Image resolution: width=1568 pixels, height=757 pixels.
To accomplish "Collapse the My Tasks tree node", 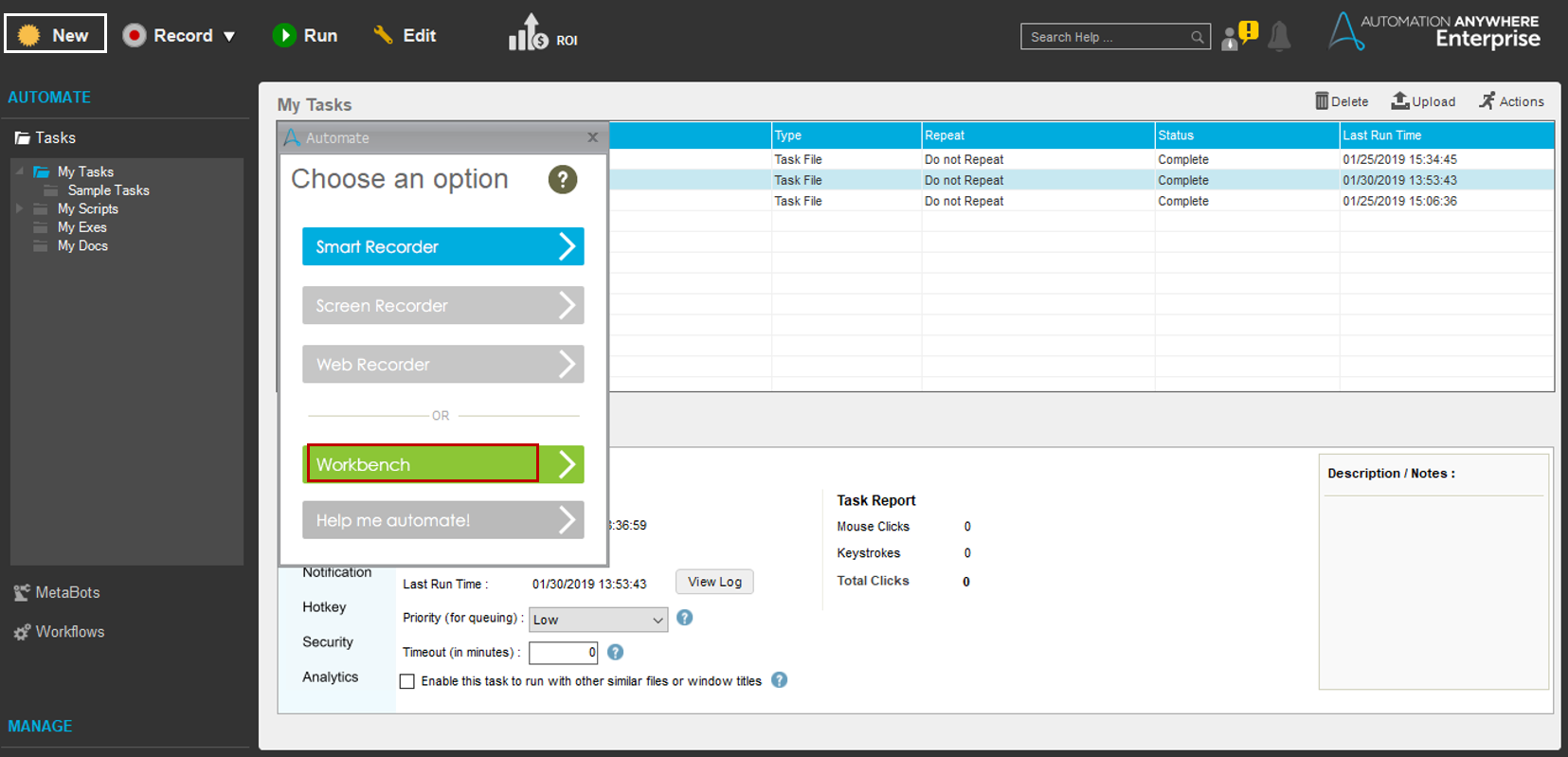I will [19, 171].
